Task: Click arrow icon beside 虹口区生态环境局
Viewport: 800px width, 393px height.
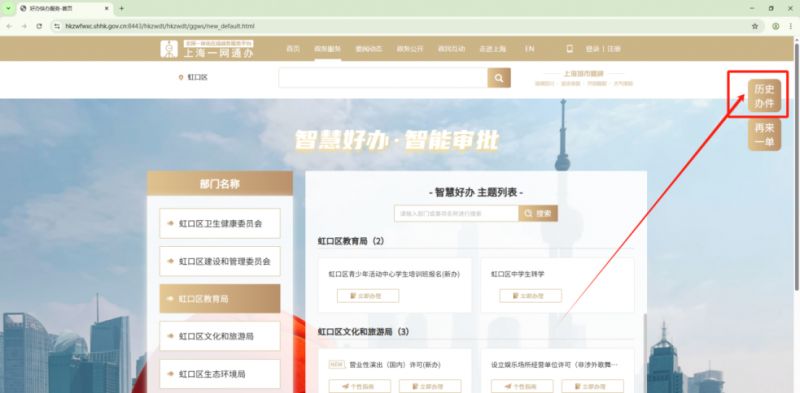Action: pyautogui.click(x=170, y=374)
